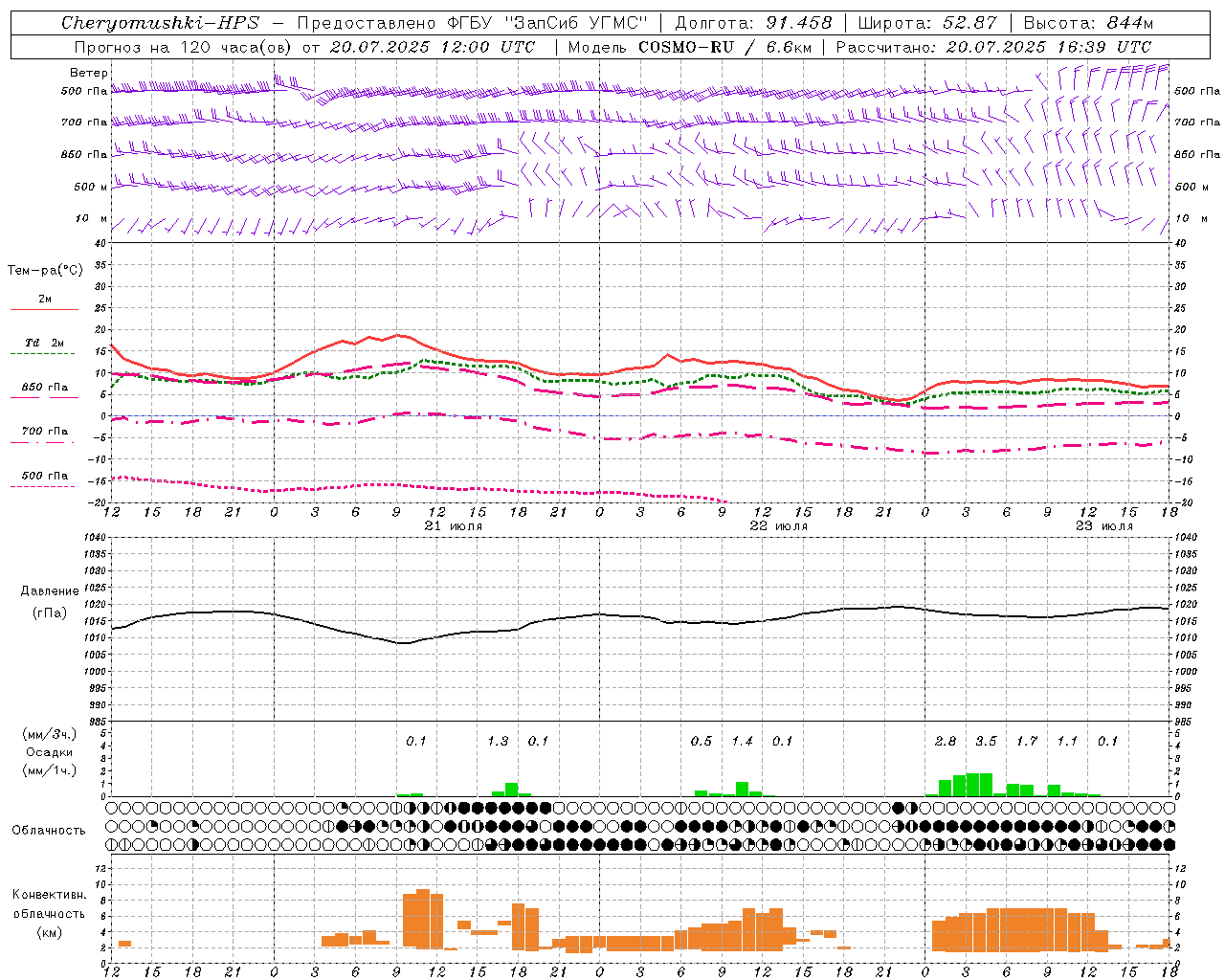Click the 1.3 precipitation total value
1225x980 pixels.
coord(498,742)
